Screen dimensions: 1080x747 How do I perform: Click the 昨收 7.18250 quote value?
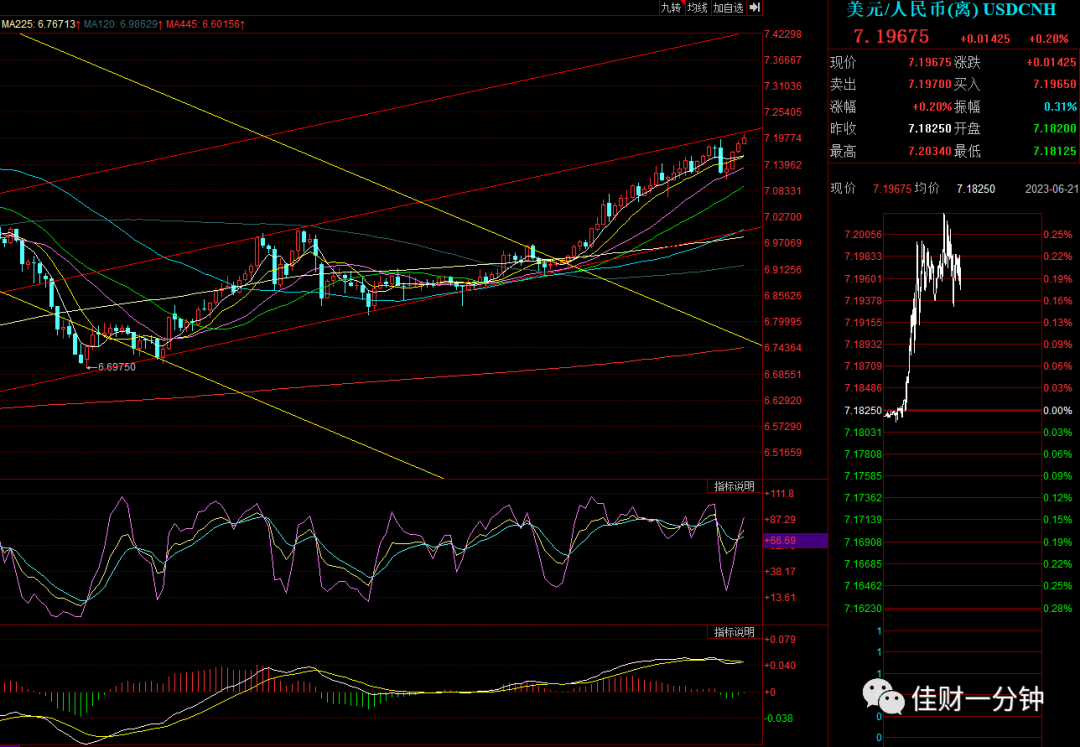pyautogui.click(x=930, y=129)
